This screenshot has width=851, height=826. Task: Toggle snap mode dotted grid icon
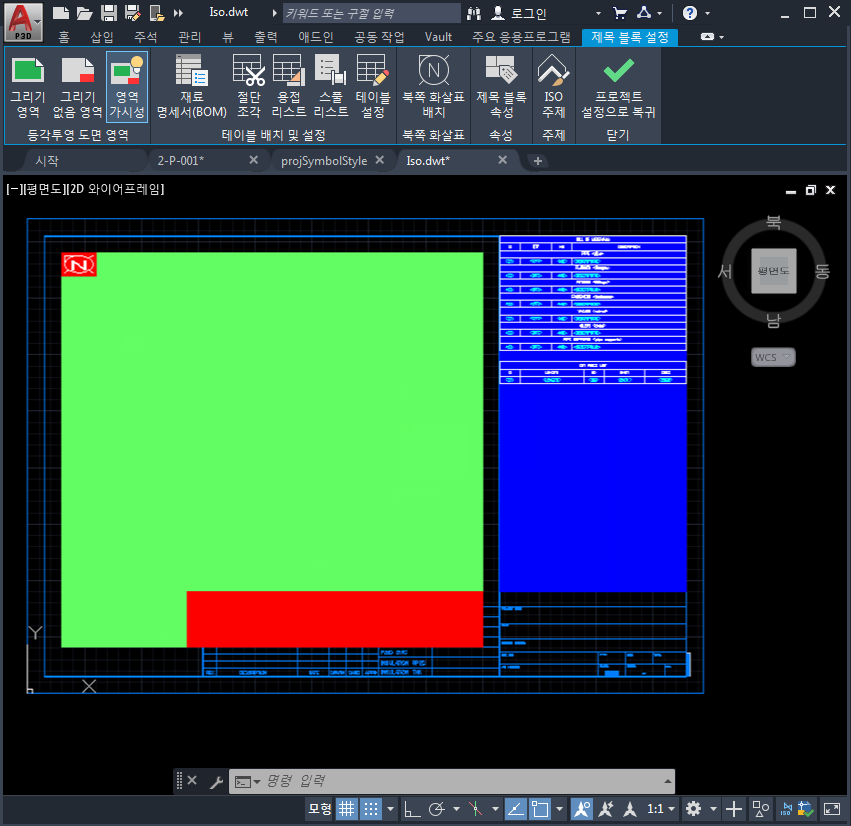tap(371, 809)
